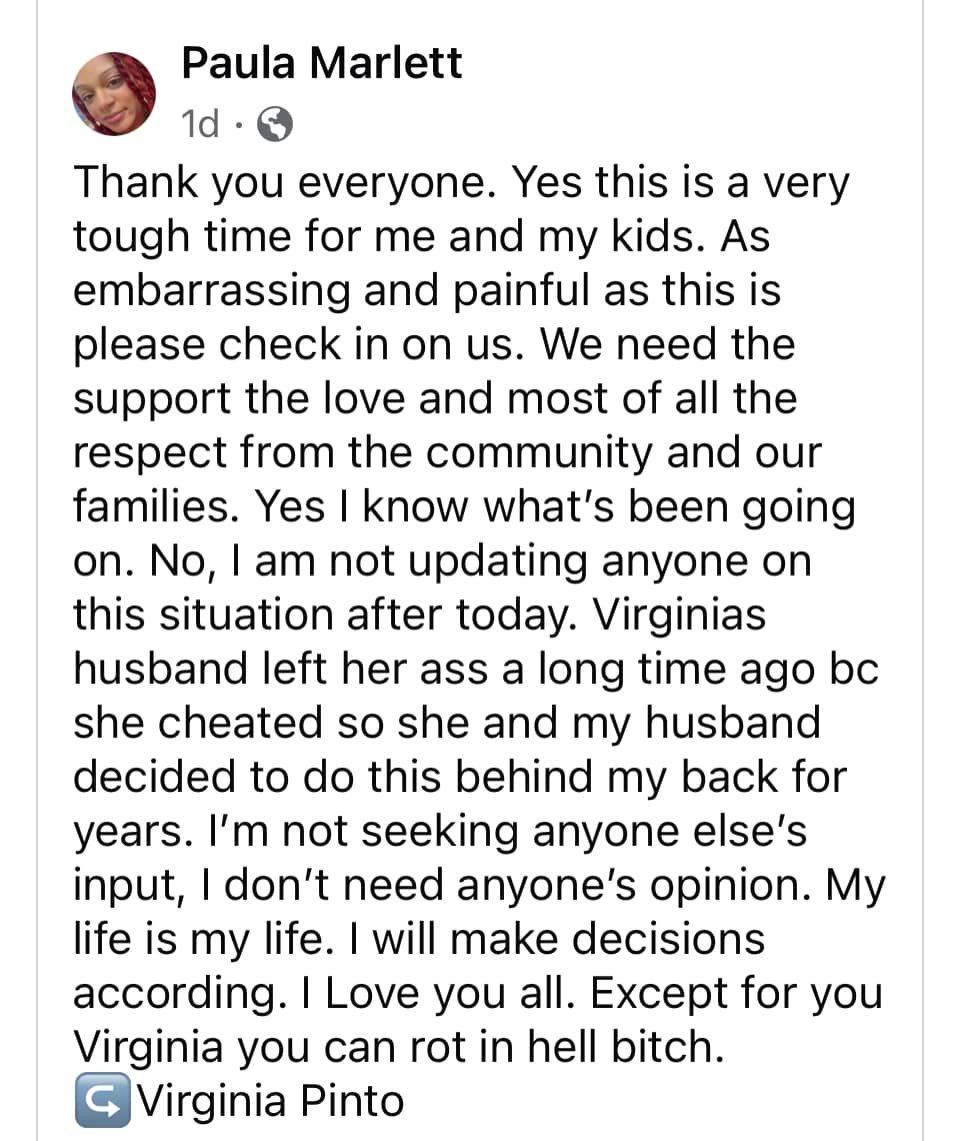
Task: Open Paula Marlett's profile picture
Action: pyautogui.click(x=114, y=94)
